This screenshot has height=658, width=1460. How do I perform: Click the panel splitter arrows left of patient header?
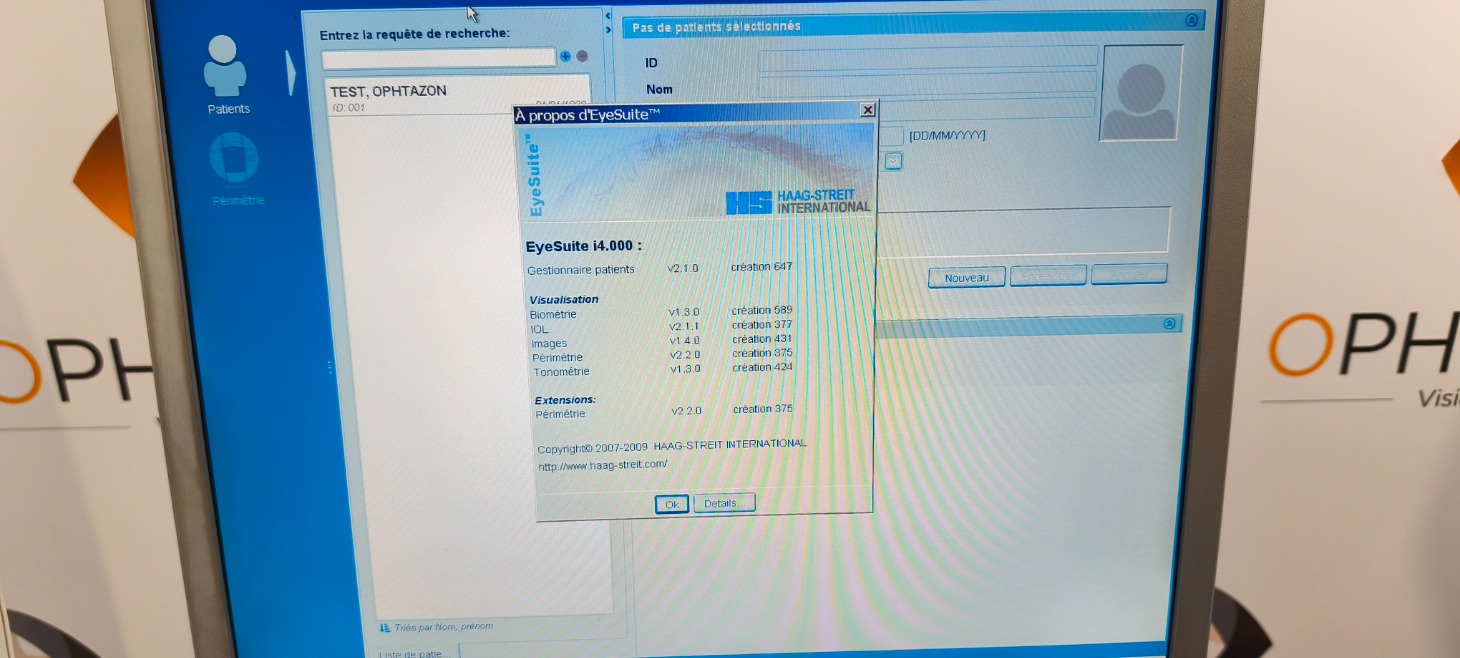pos(609,22)
